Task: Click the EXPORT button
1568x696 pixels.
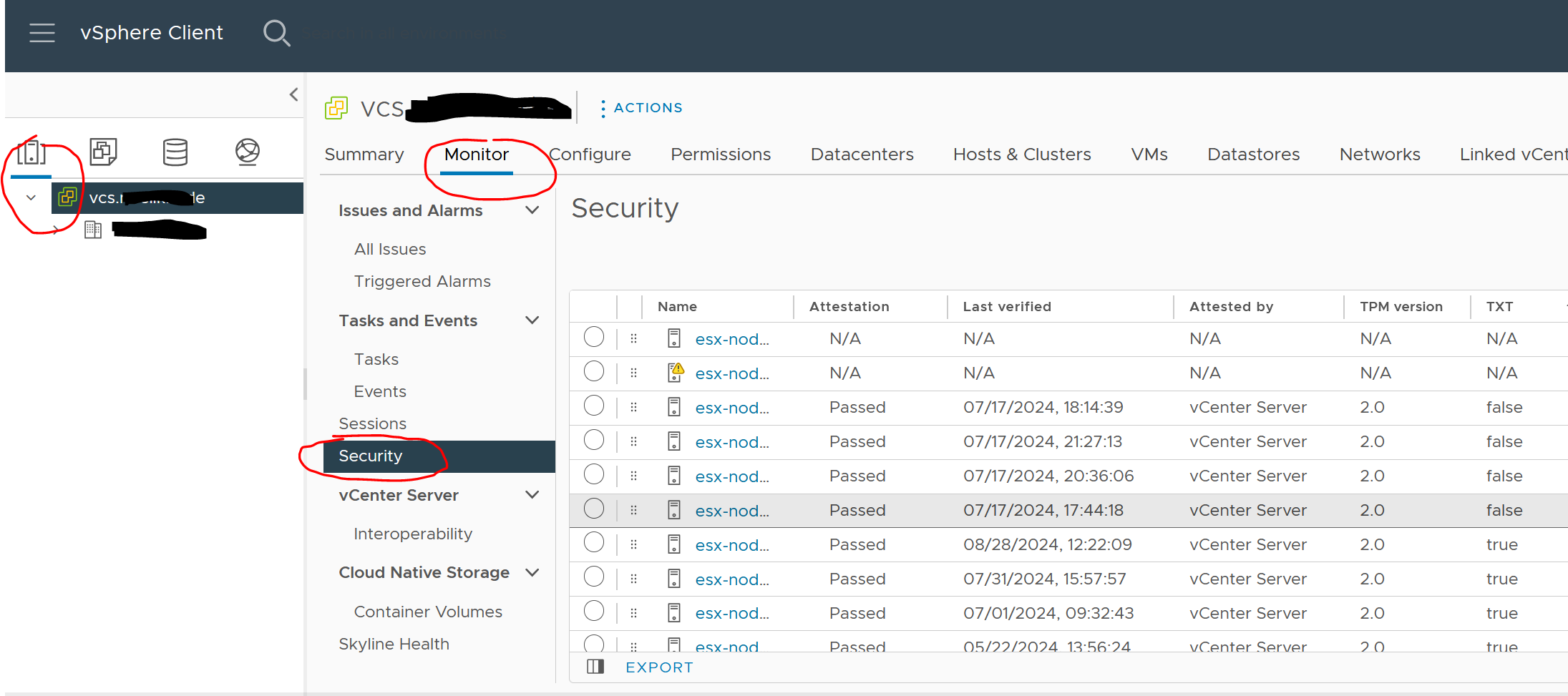Action: (x=659, y=667)
